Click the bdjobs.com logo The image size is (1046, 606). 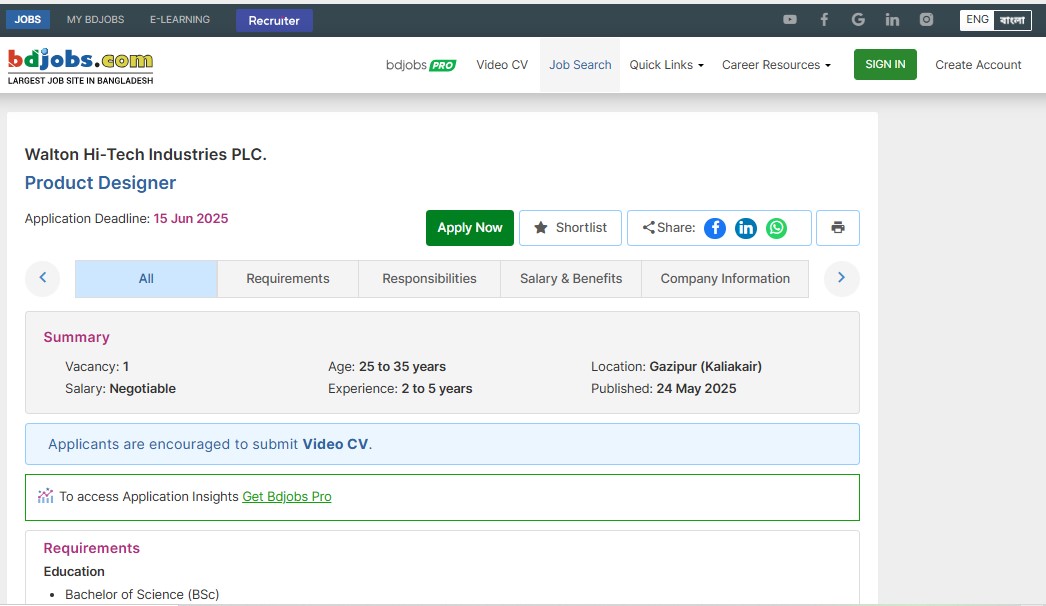coord(81,66)
